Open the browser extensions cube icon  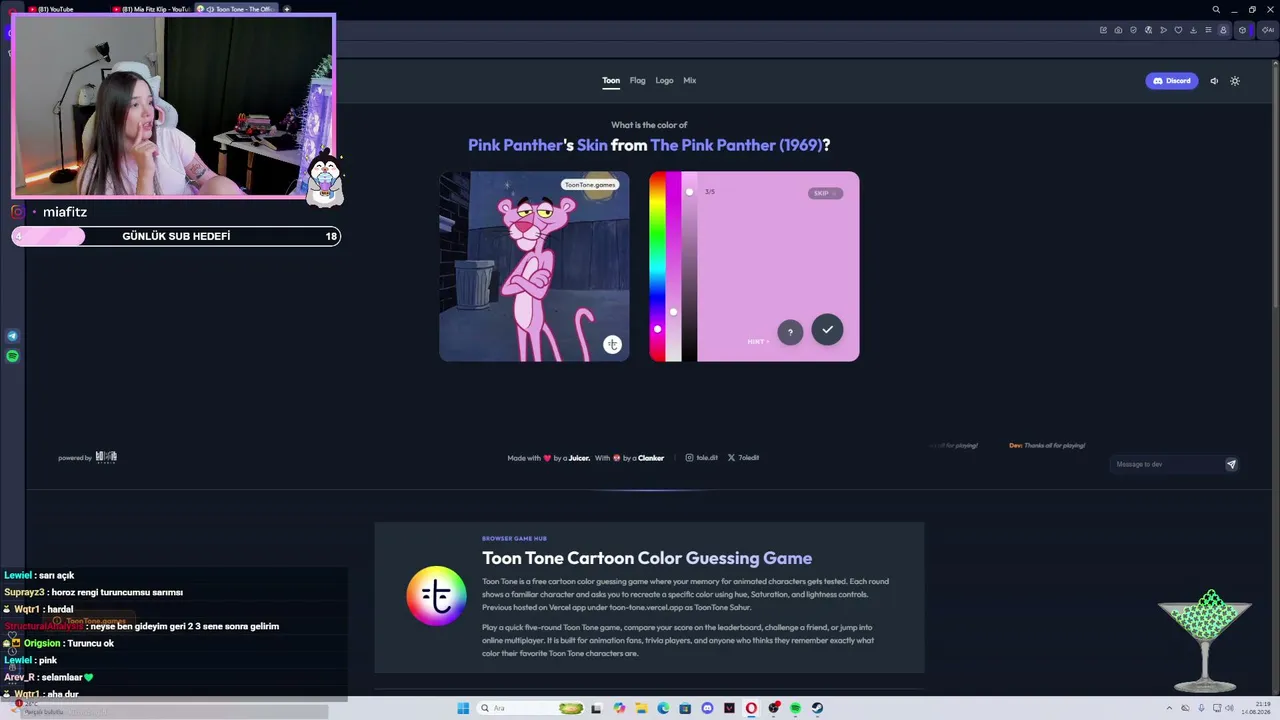point(1242,30)
